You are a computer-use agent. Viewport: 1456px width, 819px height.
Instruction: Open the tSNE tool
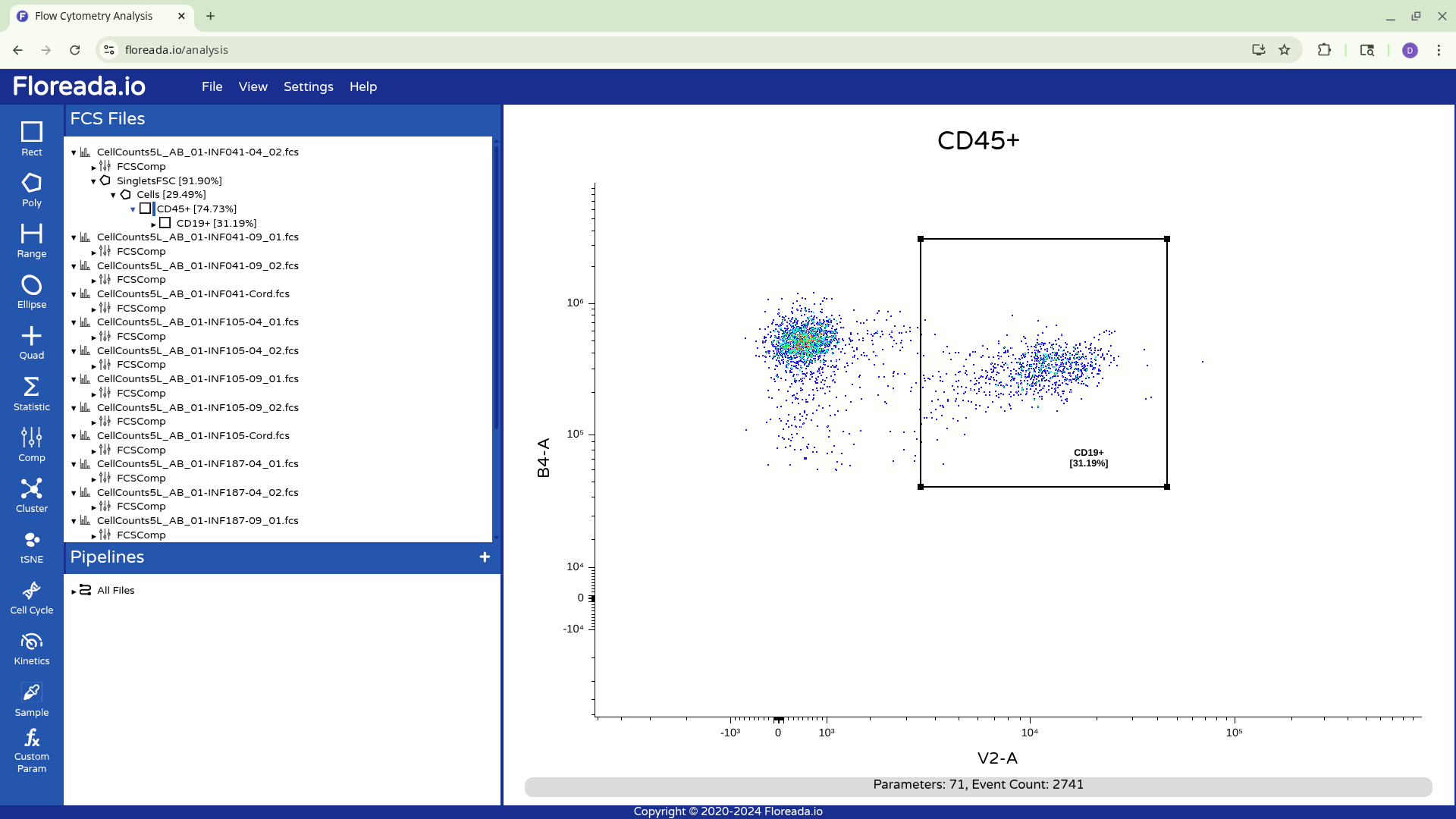click(31, 547)
